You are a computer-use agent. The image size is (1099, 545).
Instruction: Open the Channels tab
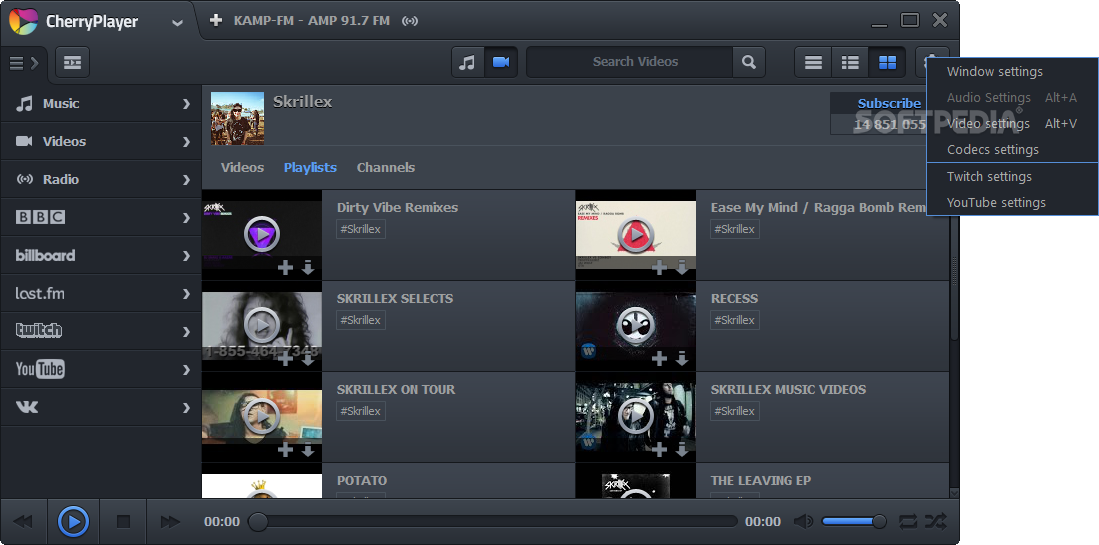385,167
